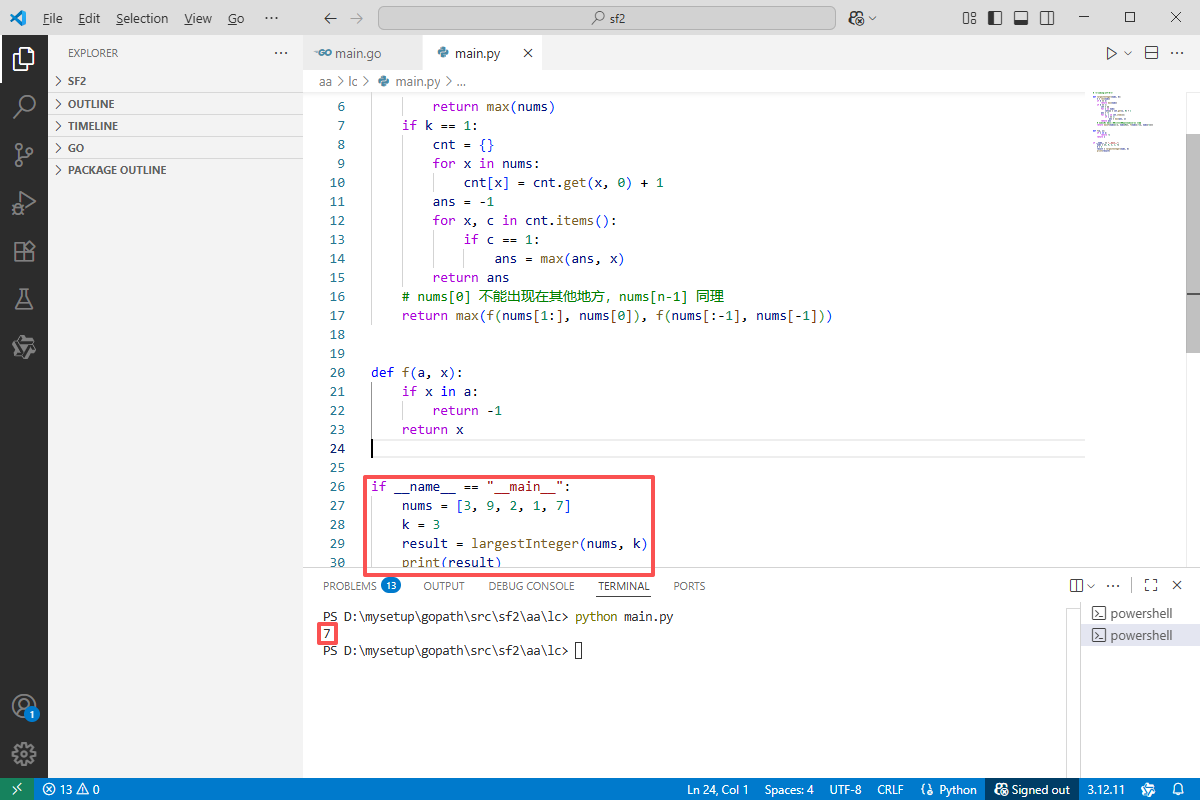Switch to the DEBUG CONSOLE tab
1200x800 pixels.
531,586
